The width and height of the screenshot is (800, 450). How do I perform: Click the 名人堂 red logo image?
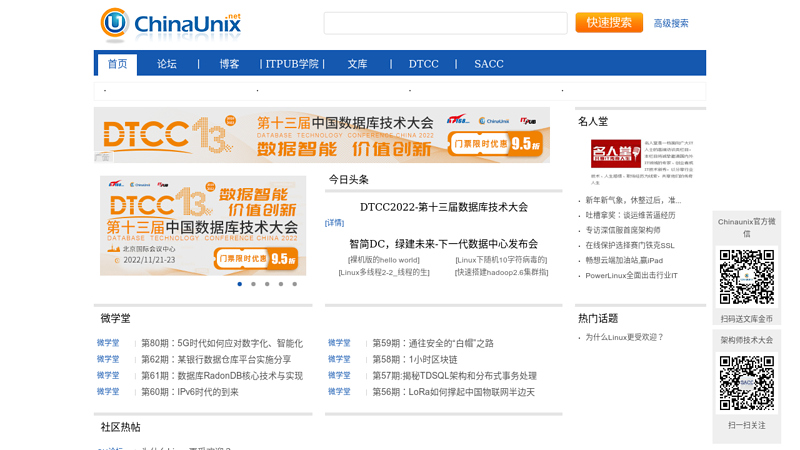point(616,154)
